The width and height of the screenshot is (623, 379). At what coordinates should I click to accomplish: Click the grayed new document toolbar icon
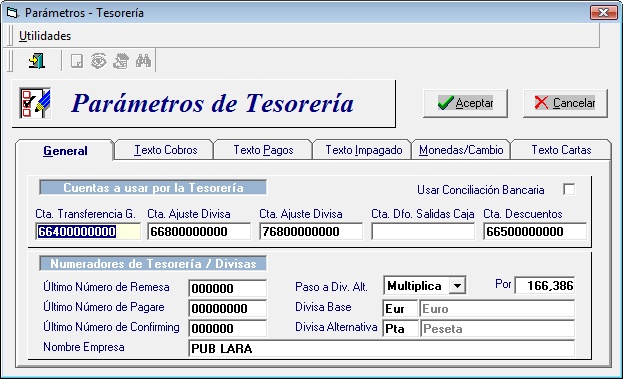click(77, 61)
